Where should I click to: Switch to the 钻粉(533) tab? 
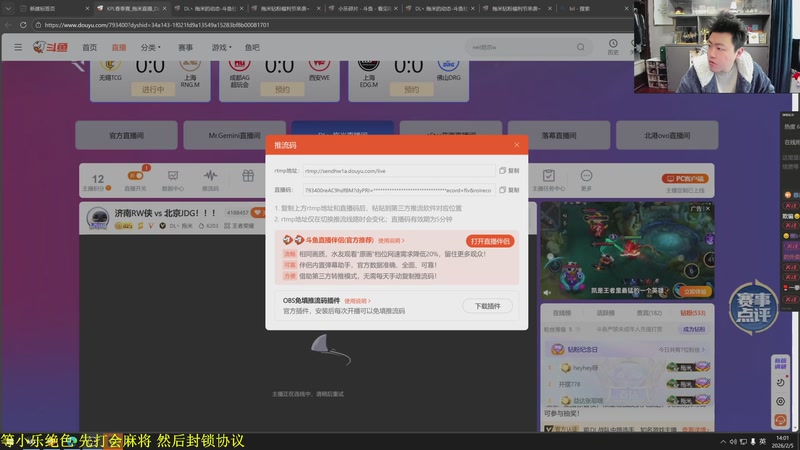(692, 313)
